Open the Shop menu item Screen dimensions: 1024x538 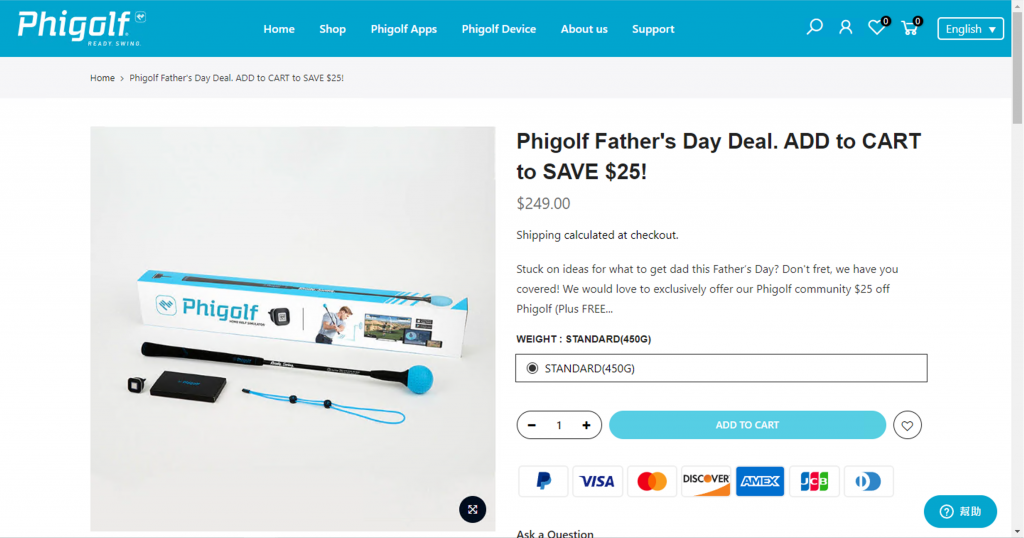click(332, 29)
